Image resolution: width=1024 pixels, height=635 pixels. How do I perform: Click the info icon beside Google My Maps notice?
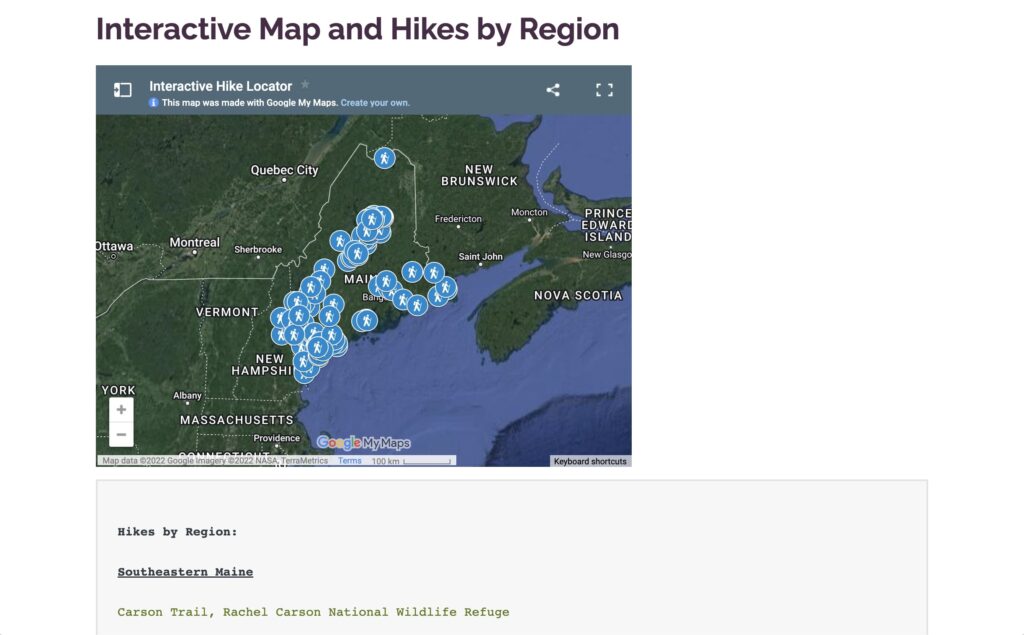click(154, 103)
